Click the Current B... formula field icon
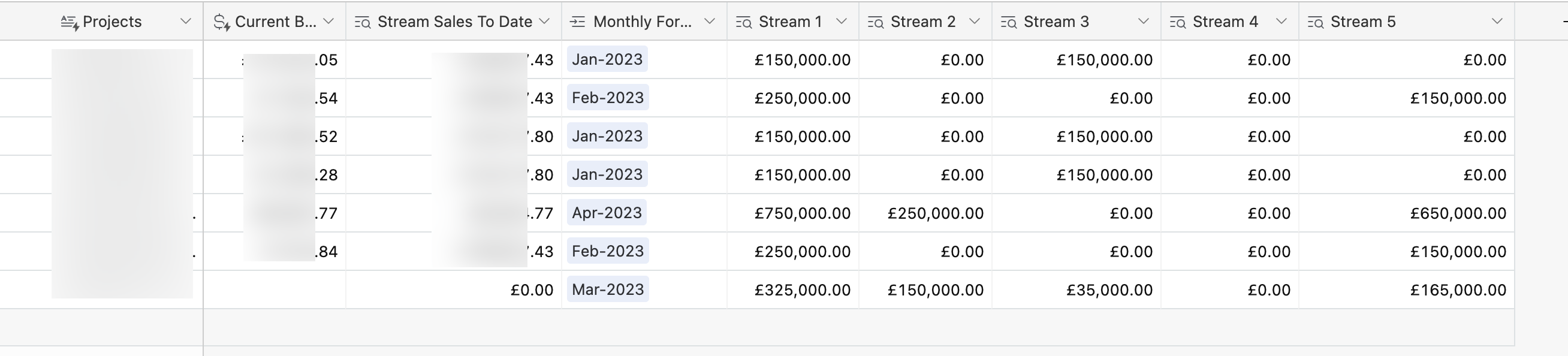The height and width of the screenshot is (356, 1568). 222,23
